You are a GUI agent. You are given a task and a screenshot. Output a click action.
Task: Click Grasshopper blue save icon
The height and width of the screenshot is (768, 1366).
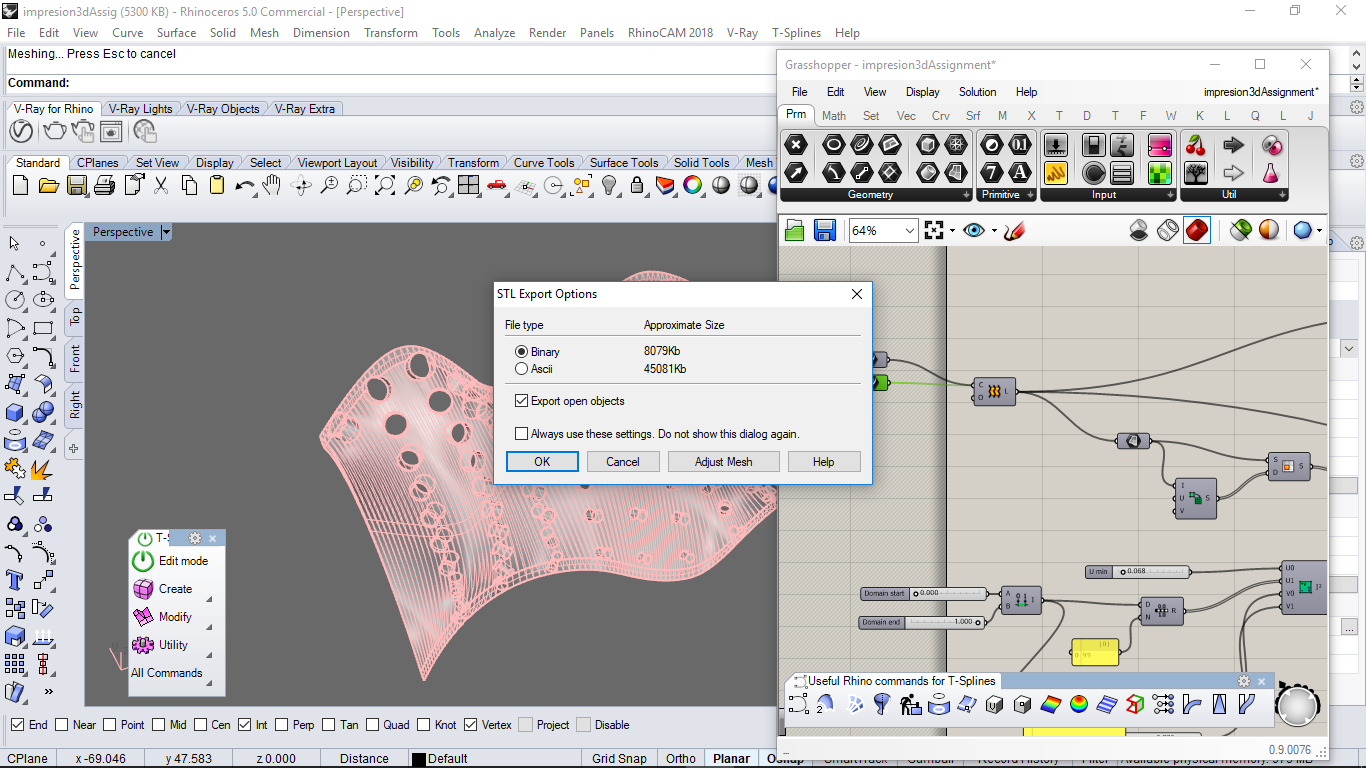(824, 231)
